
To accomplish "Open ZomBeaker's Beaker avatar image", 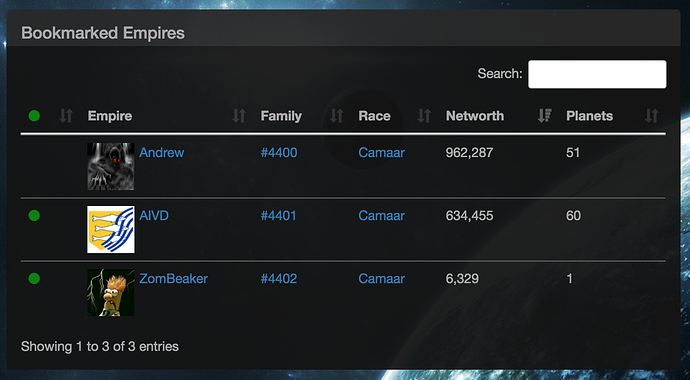I will (x=111, y=292).
